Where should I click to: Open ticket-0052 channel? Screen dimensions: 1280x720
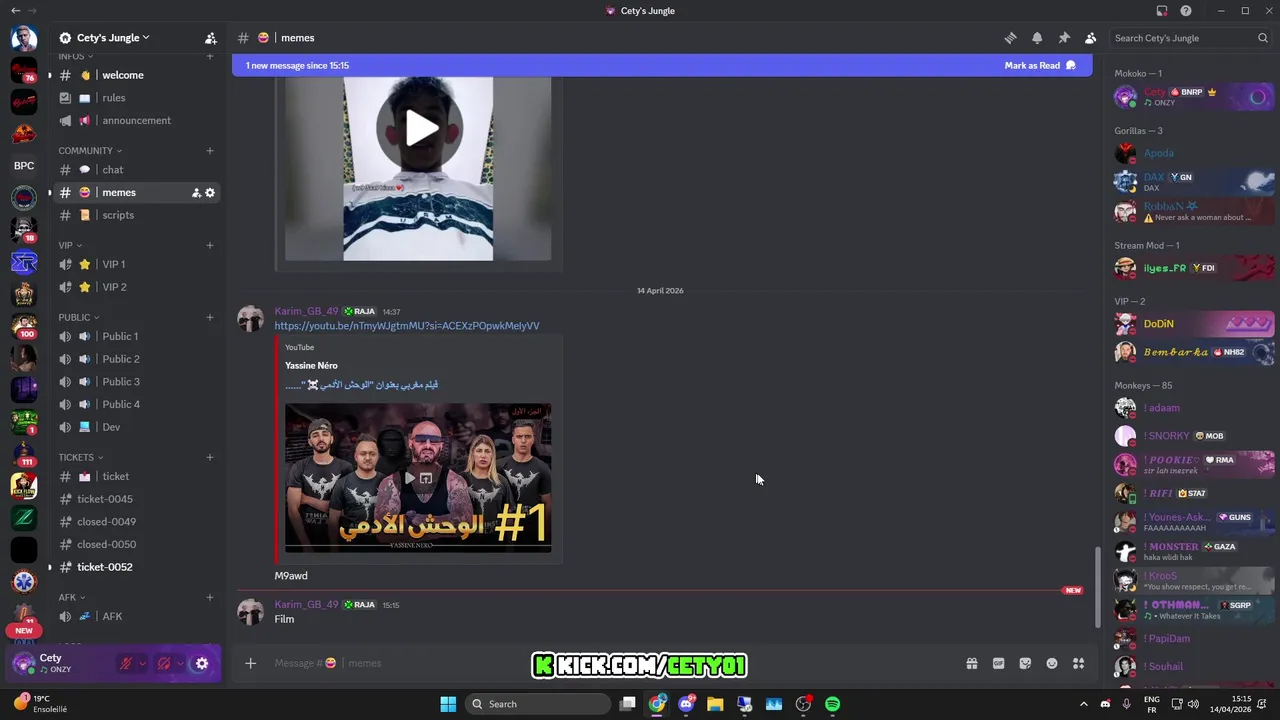[137, 567]
